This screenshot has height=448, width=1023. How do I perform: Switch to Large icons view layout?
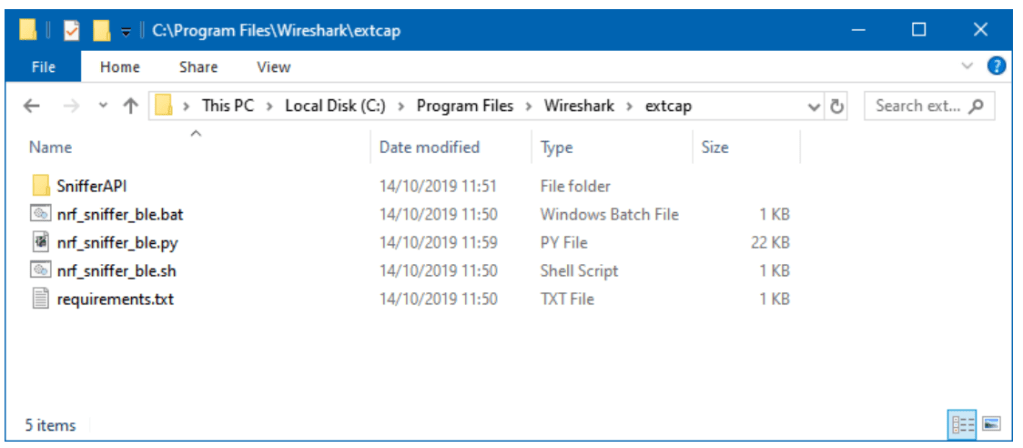coord(991,425)
